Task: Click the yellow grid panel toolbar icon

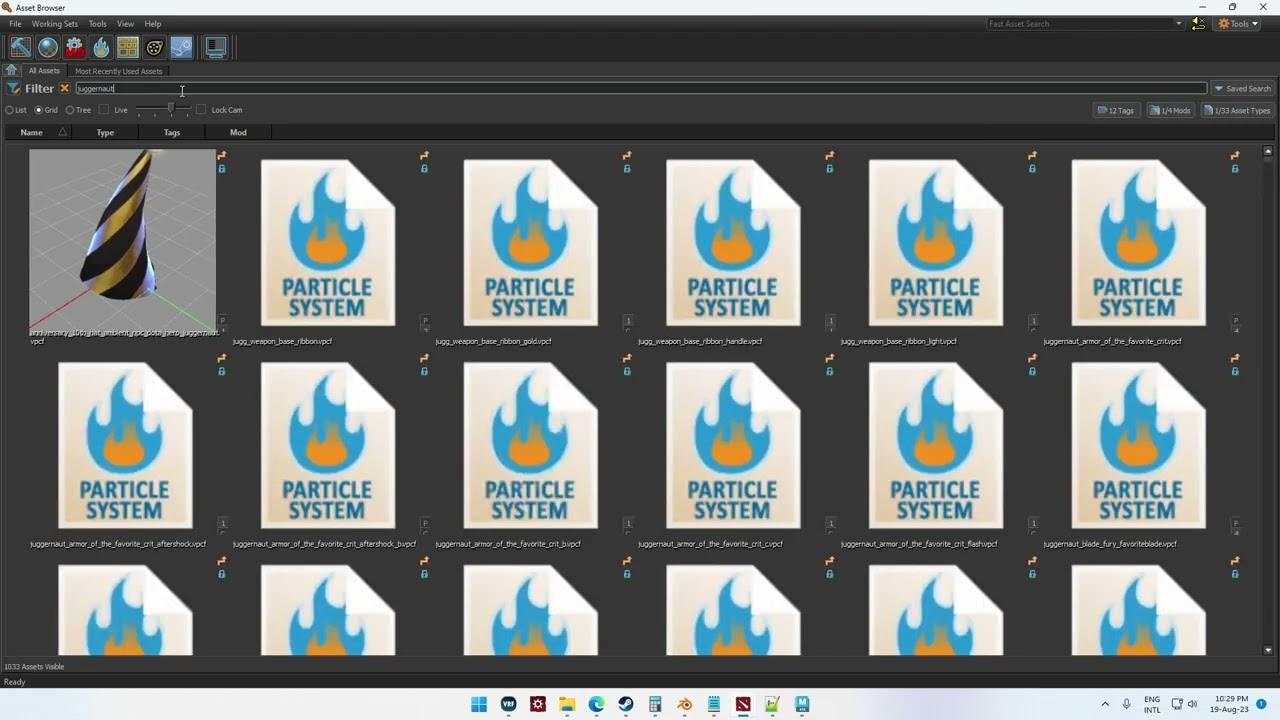Action: coord(127,47)
